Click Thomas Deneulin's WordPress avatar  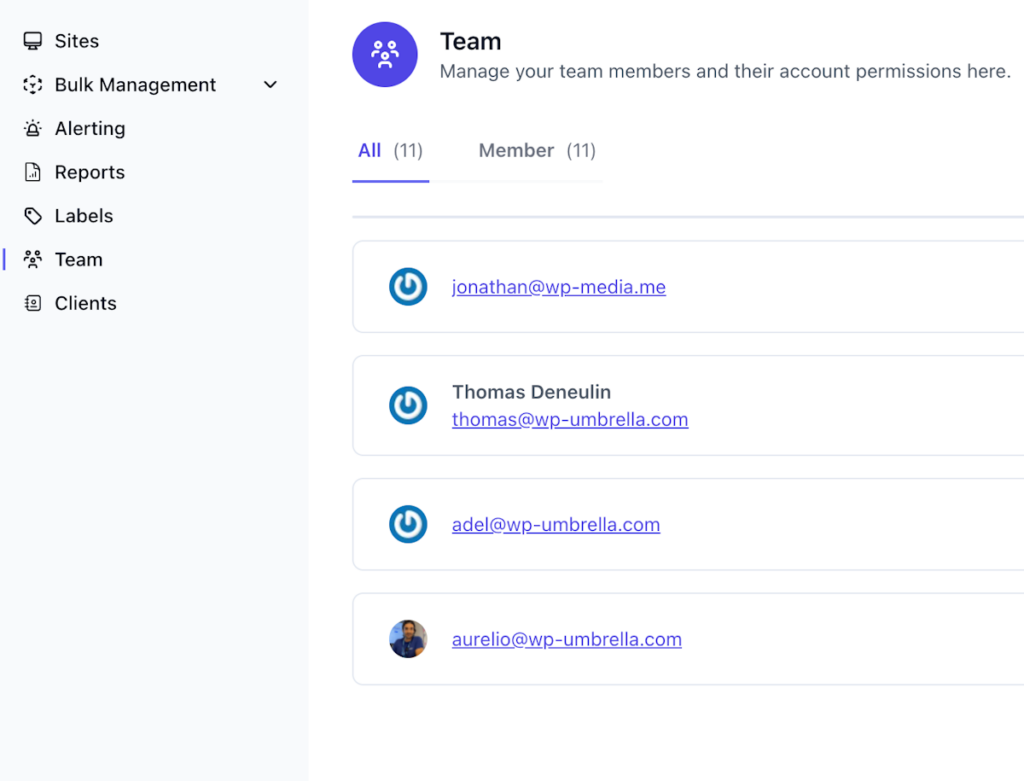(x=408, y=405)
